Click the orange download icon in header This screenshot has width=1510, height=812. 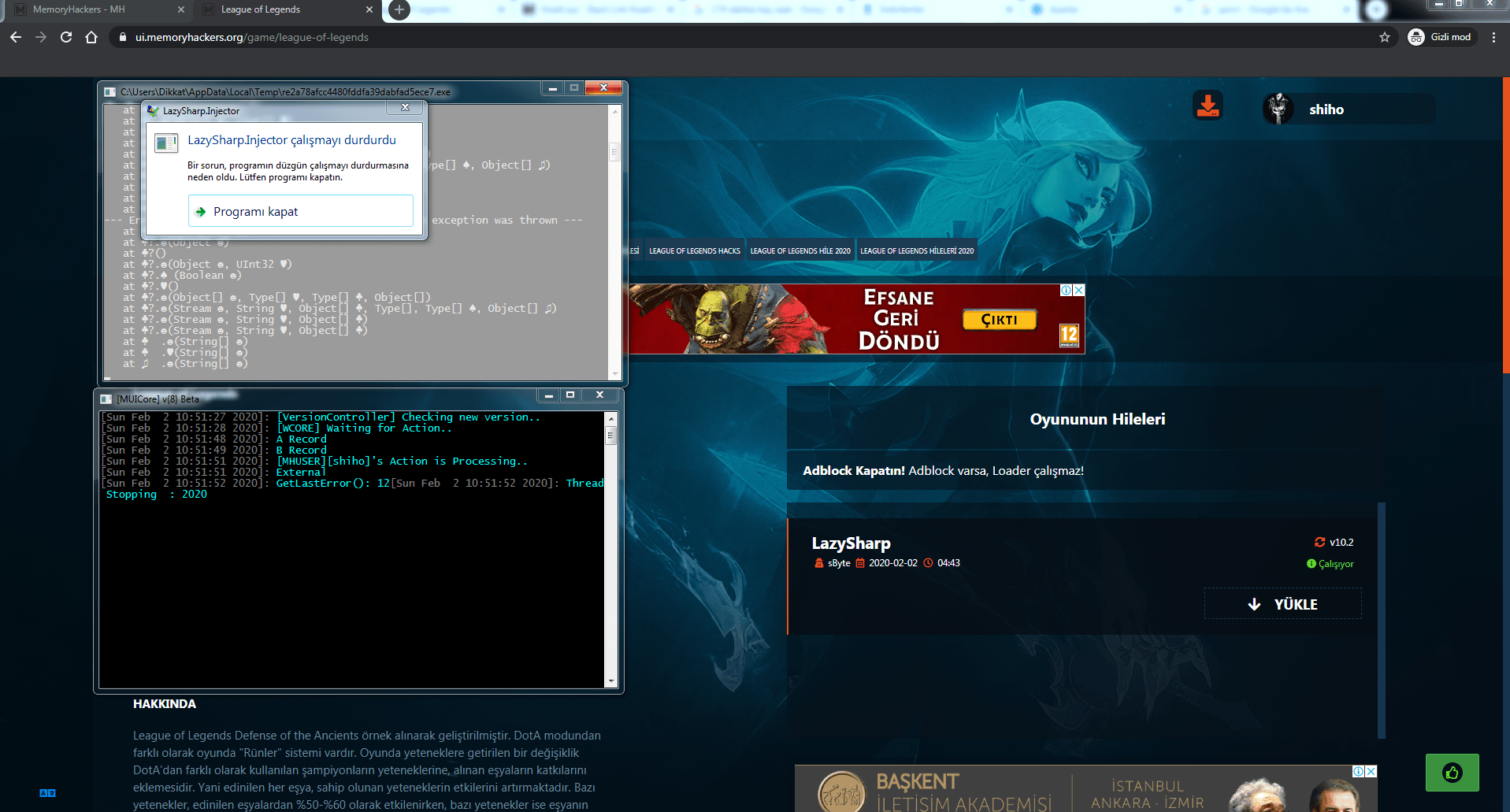[x=1208, y=106]
